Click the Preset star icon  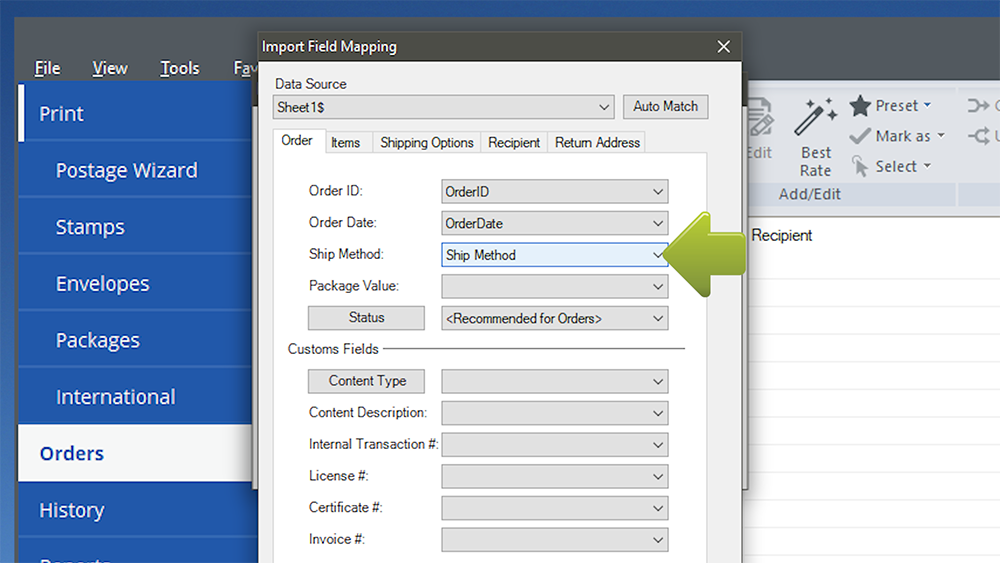[x=860, y=105]
